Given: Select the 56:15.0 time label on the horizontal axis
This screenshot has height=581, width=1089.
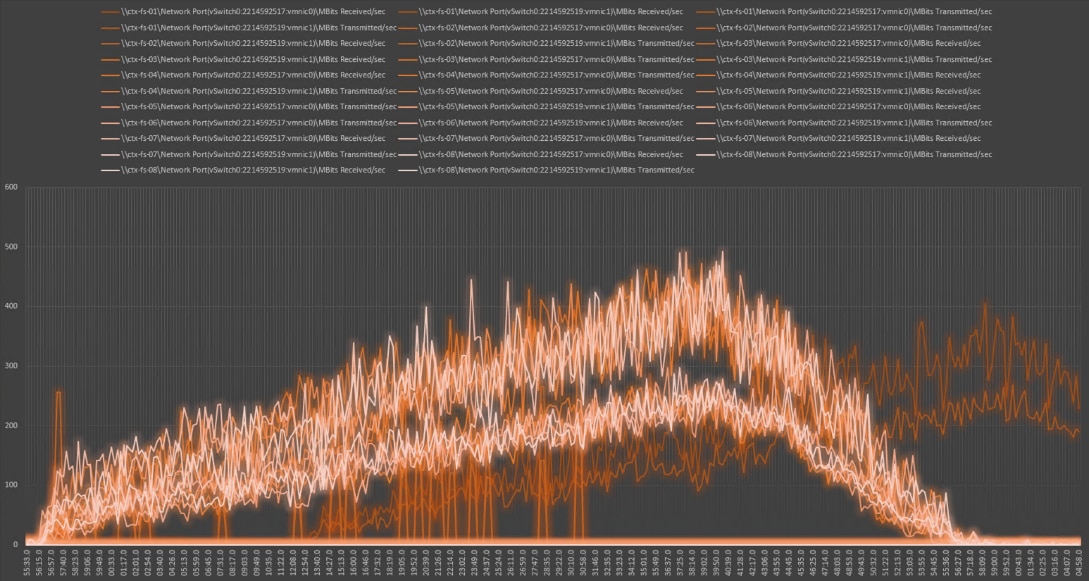Looking at the screenshot, I should (x=40, y=562).
